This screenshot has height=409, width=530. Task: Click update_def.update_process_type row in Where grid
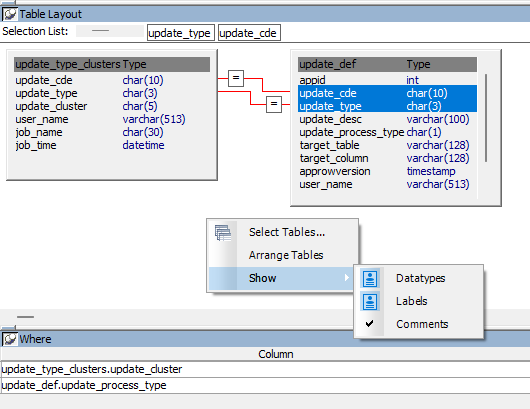(265, 385)
